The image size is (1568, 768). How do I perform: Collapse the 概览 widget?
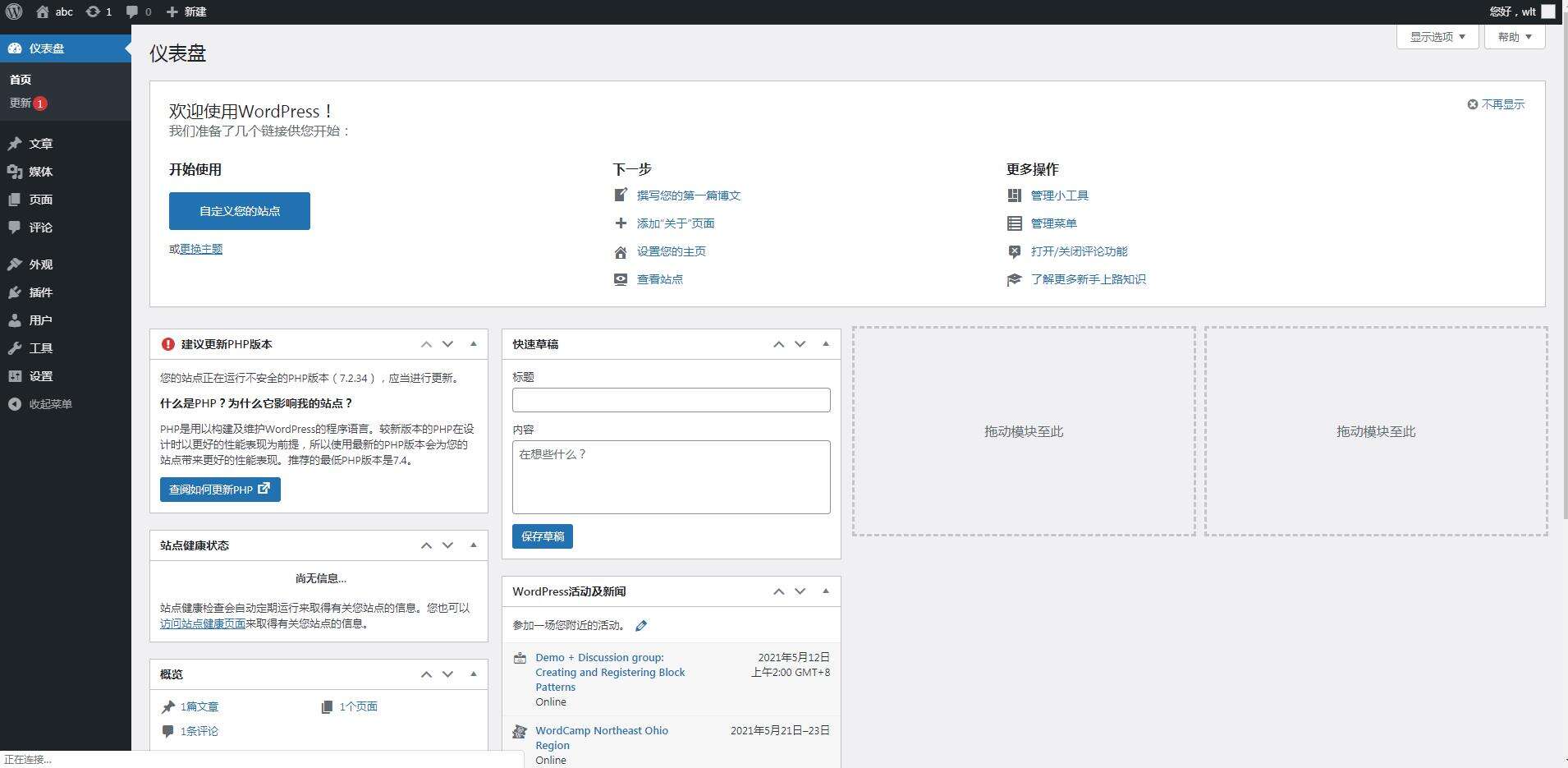click(474, 674)
